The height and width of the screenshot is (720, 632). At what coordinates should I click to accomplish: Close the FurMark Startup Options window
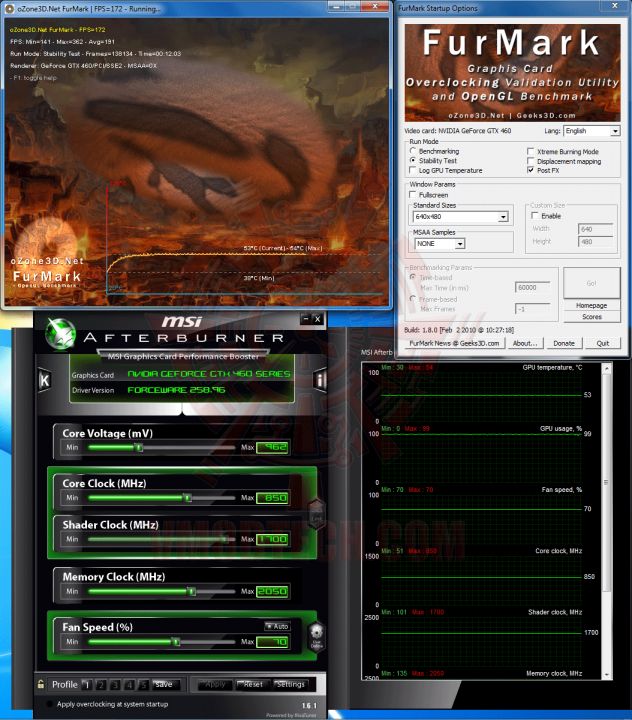[615, 6]
